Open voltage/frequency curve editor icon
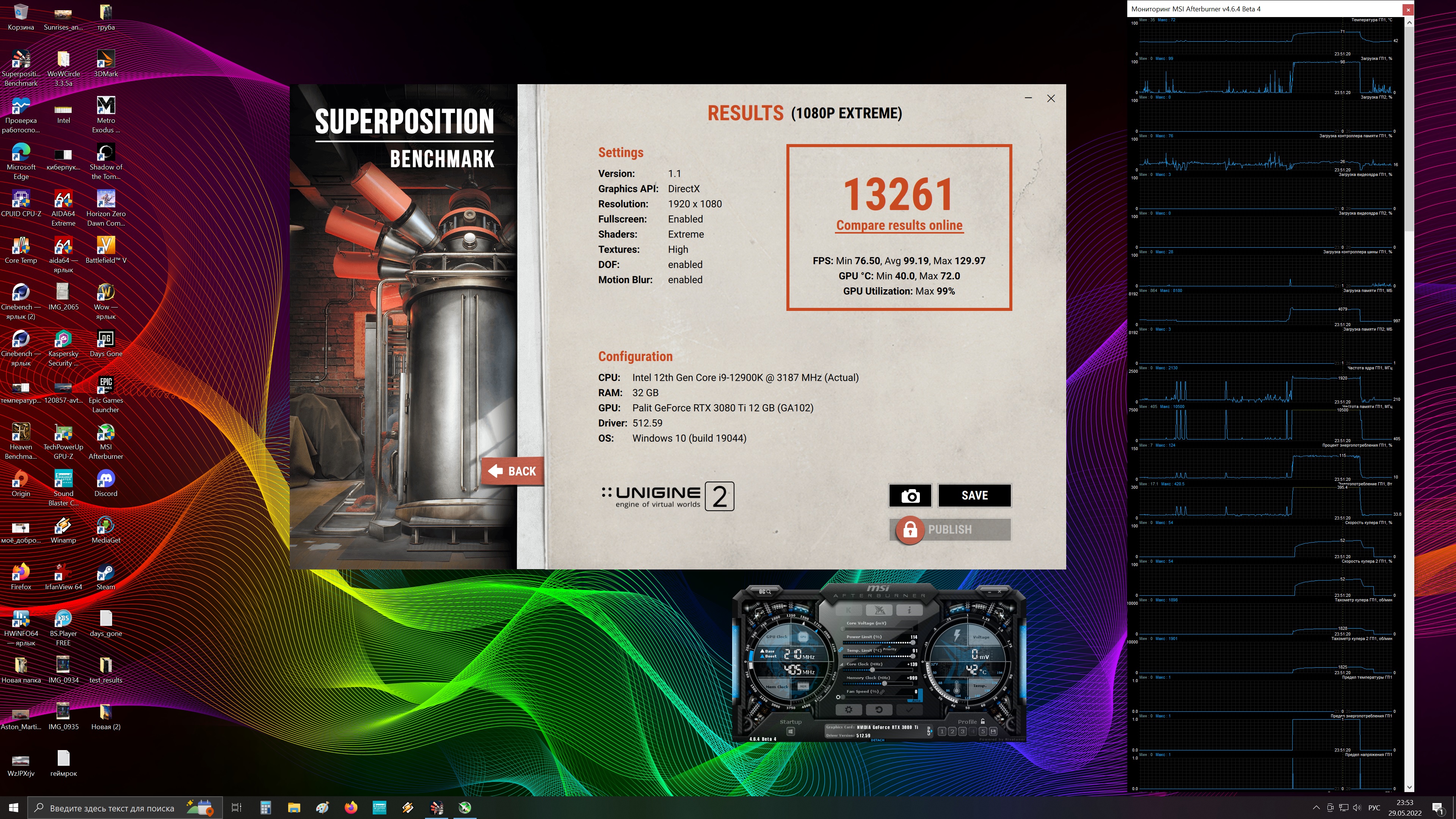The width and height of the screenshot is (1456, 819). coord(842,665)
